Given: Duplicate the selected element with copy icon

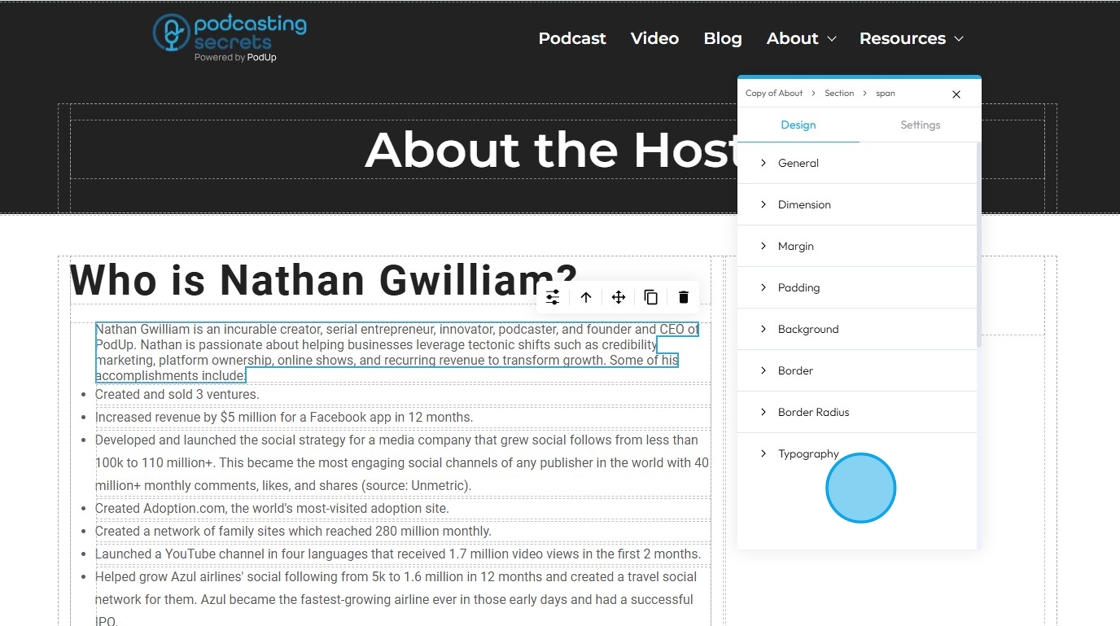Looking at the screenshot, I should point(651,297).
